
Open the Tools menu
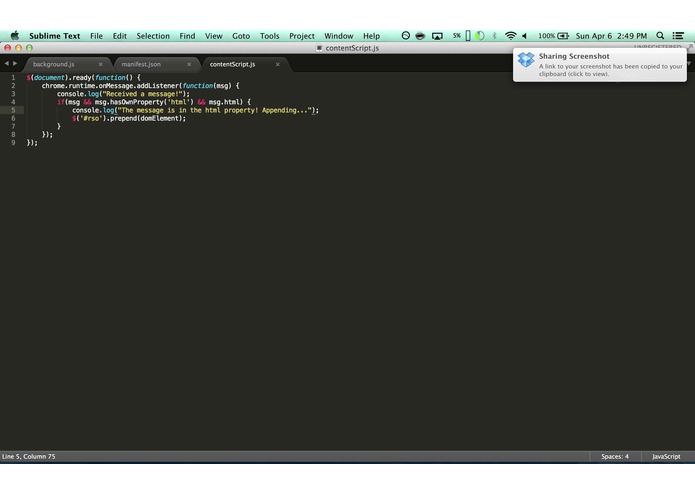point(269,36)
